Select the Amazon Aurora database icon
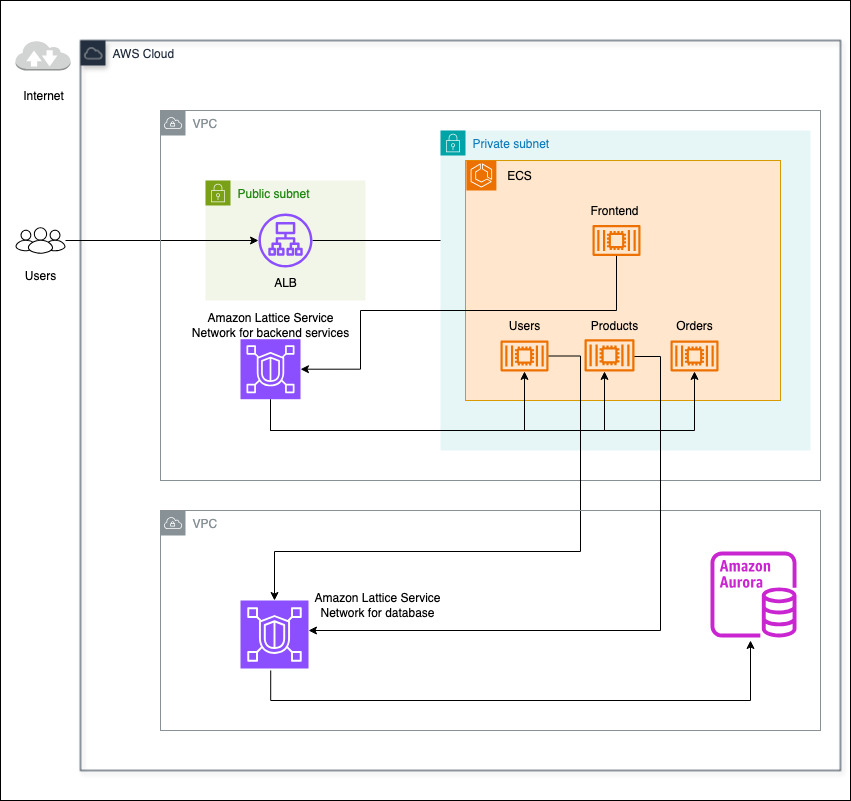The width and height of the screenshot is (851, 801). click(754, 594)
